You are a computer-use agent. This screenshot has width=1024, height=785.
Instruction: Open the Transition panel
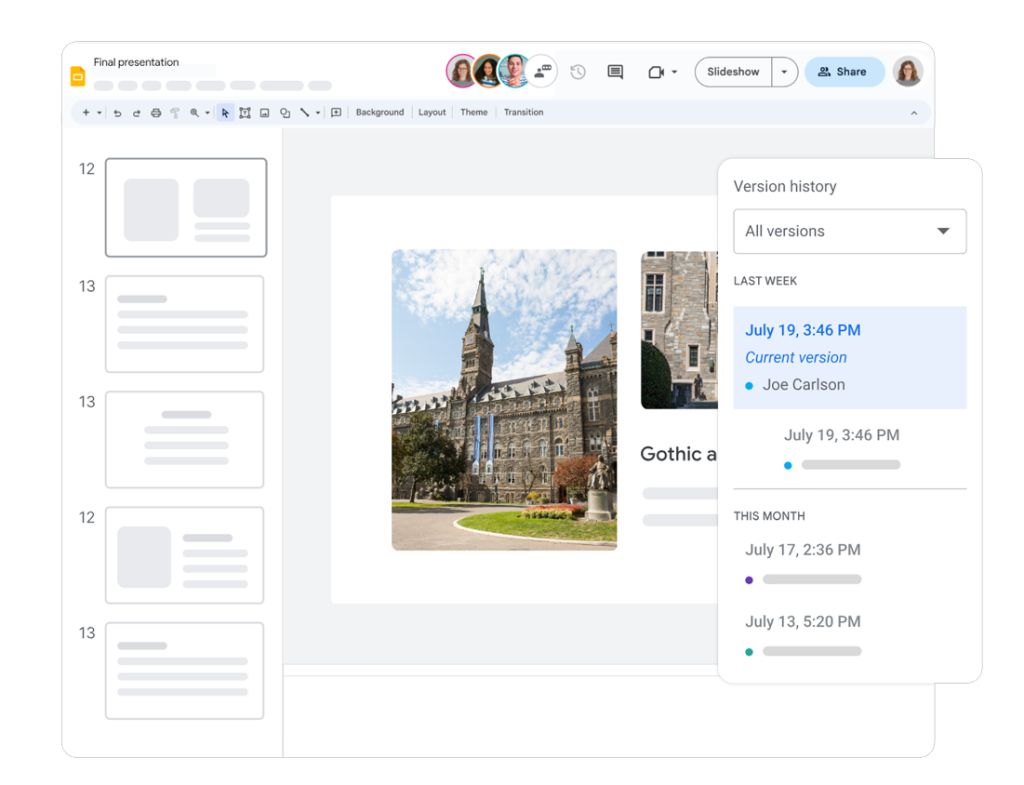point(523,113)
